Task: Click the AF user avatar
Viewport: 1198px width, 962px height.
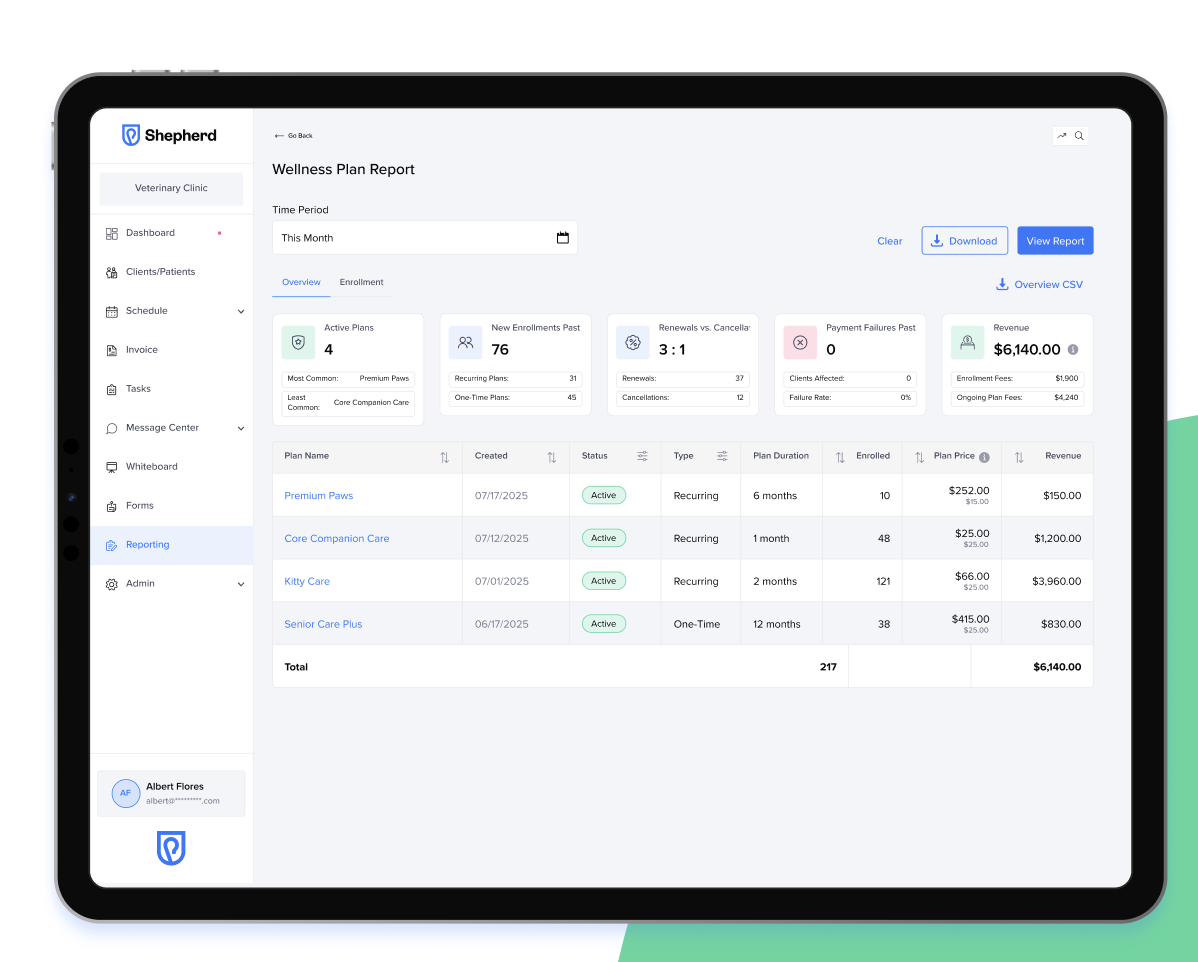Action: (x=125, y=793)
